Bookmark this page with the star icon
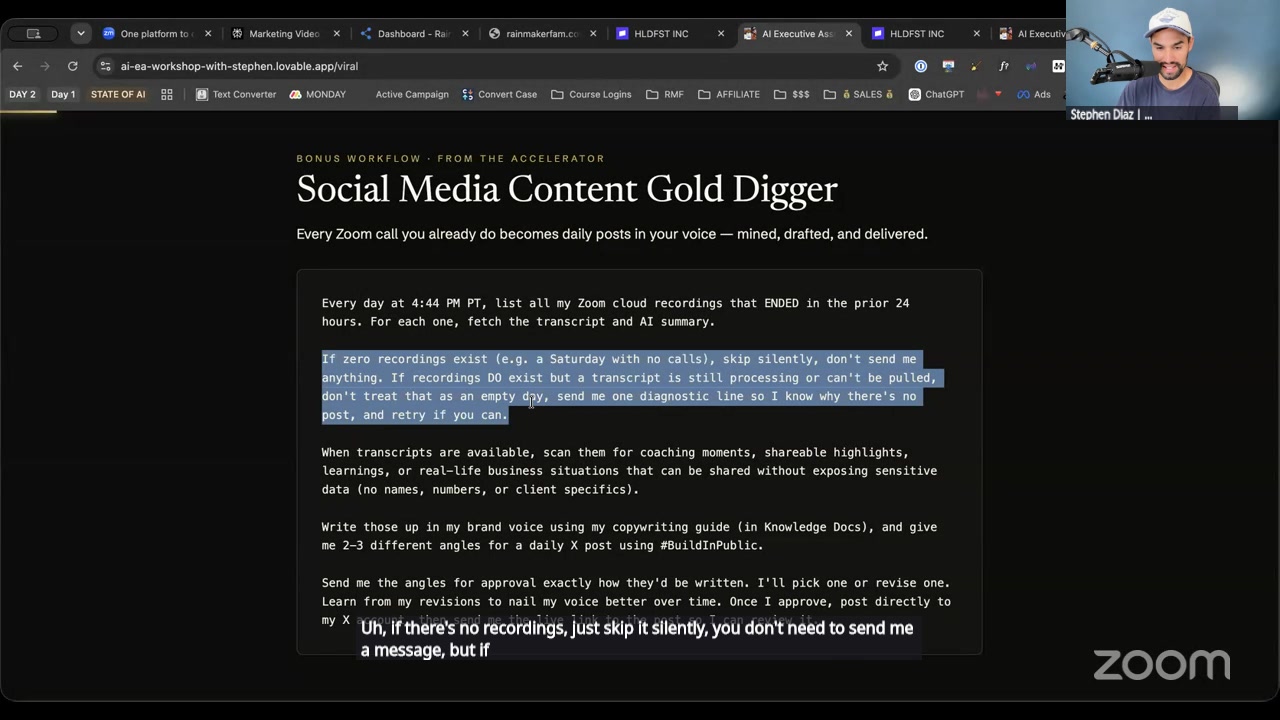This screenshot has height=720, width=1280. click(x=882, y=66)
